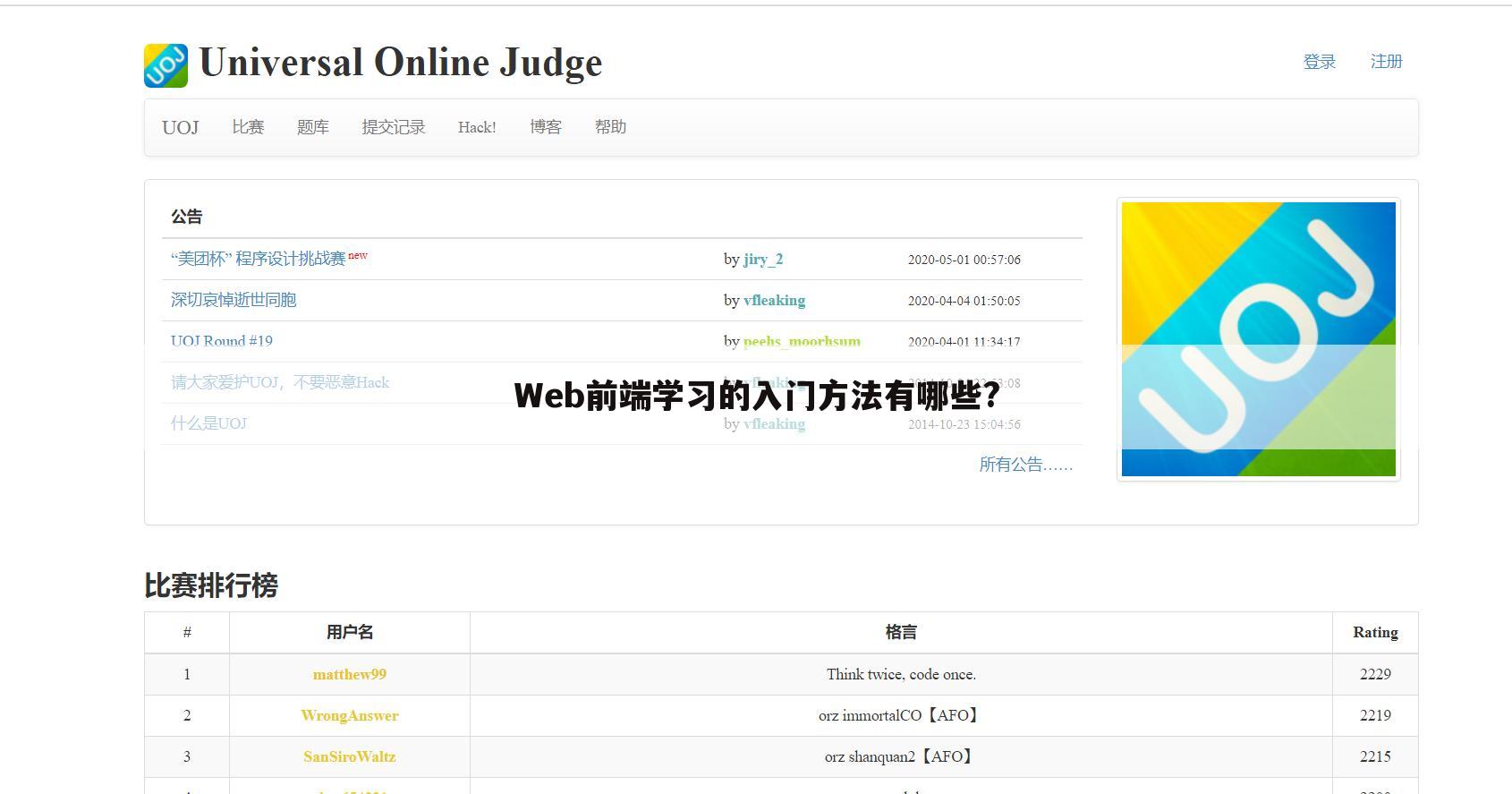Click the 格言 column header

click(x=901, y=633)
